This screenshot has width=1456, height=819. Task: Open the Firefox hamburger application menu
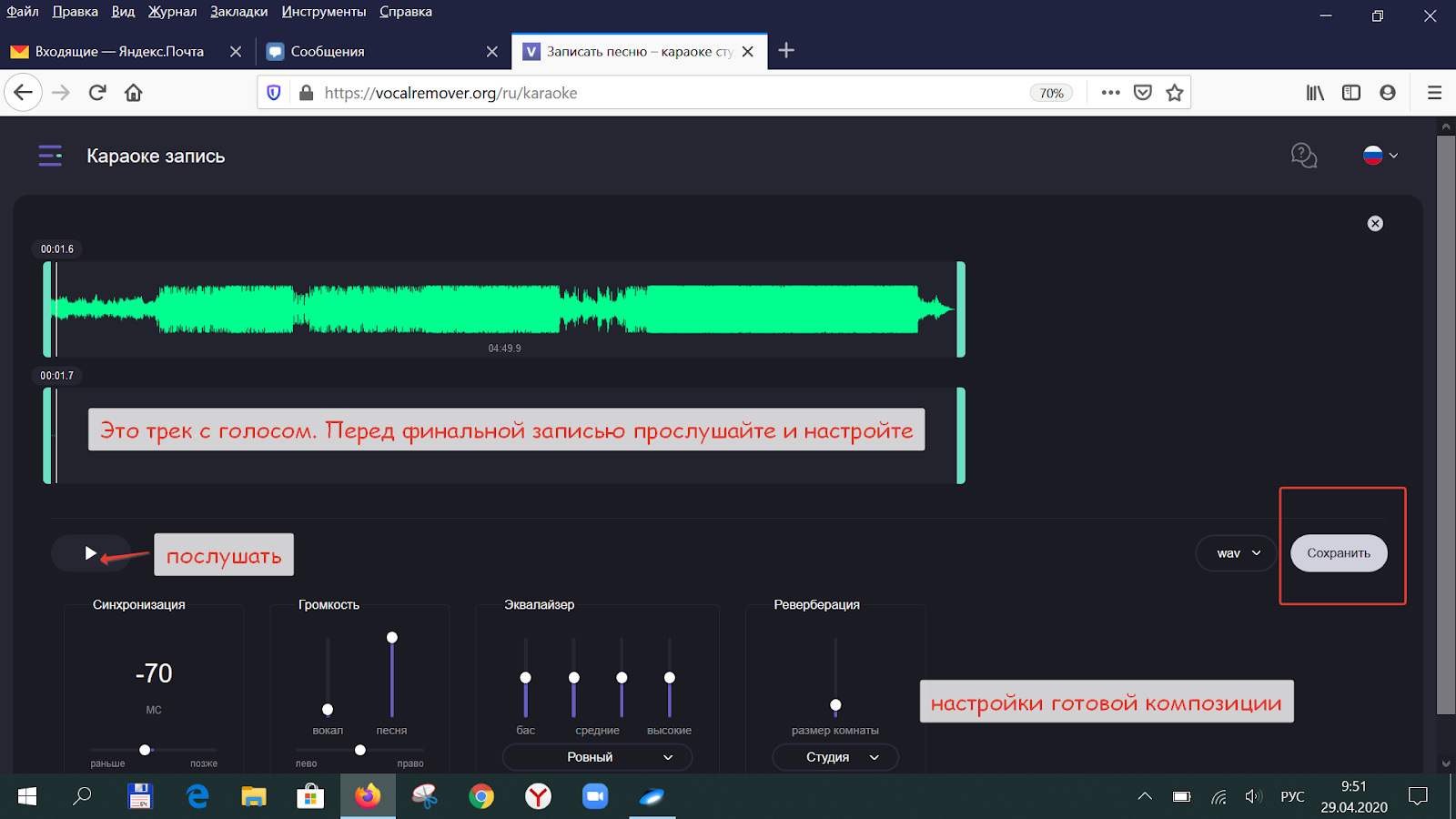[1435, 93]
